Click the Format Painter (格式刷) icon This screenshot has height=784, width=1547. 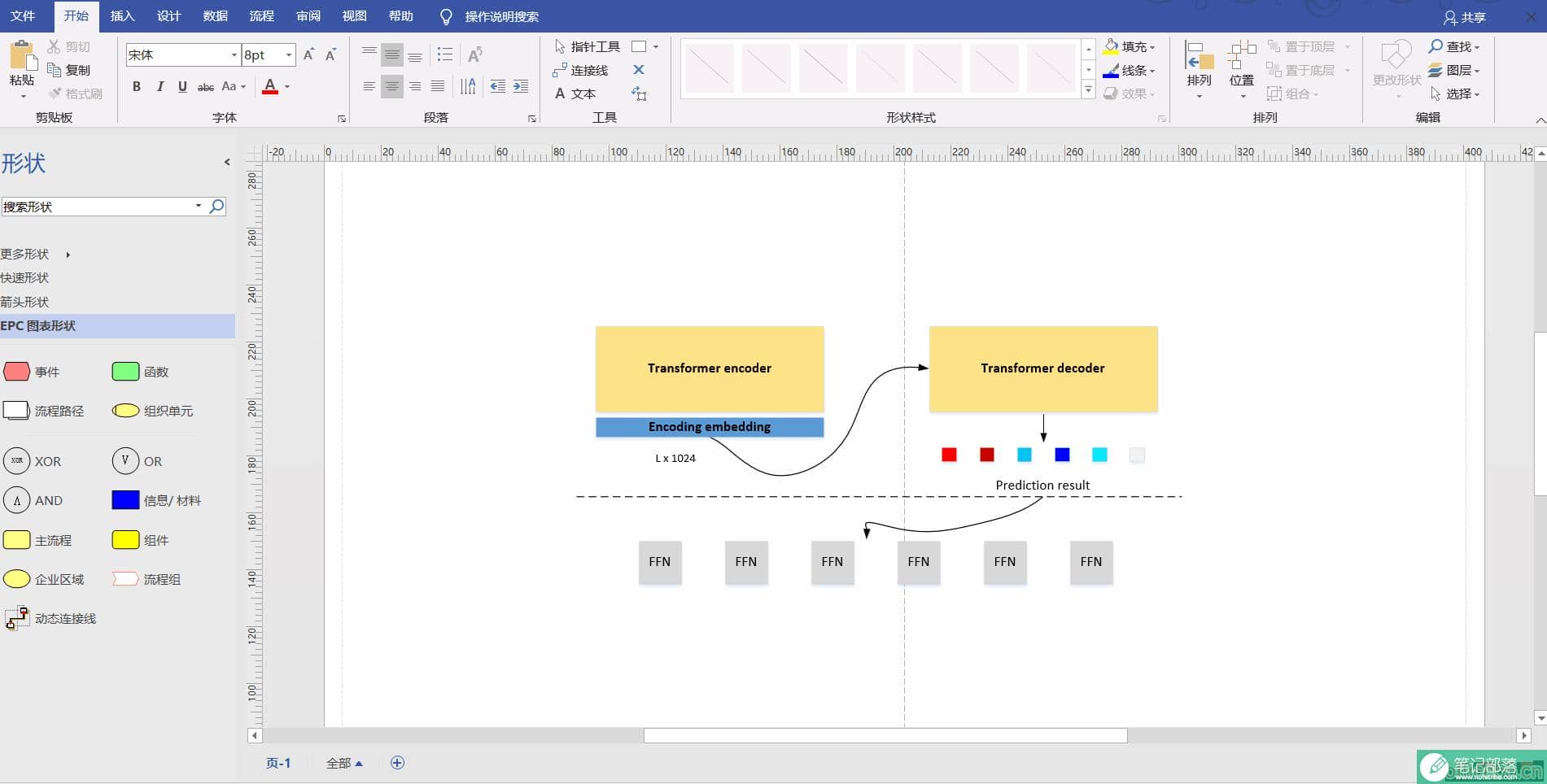pyautogui.click(x=54, y=94)
